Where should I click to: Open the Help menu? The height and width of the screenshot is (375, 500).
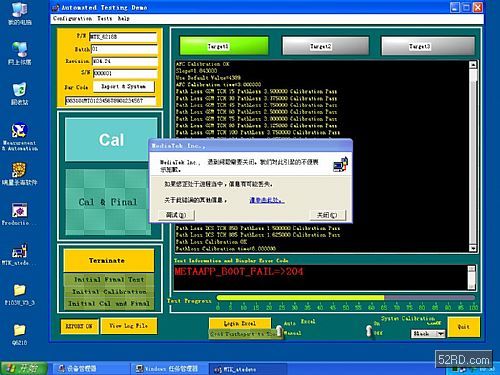(123, 19)
